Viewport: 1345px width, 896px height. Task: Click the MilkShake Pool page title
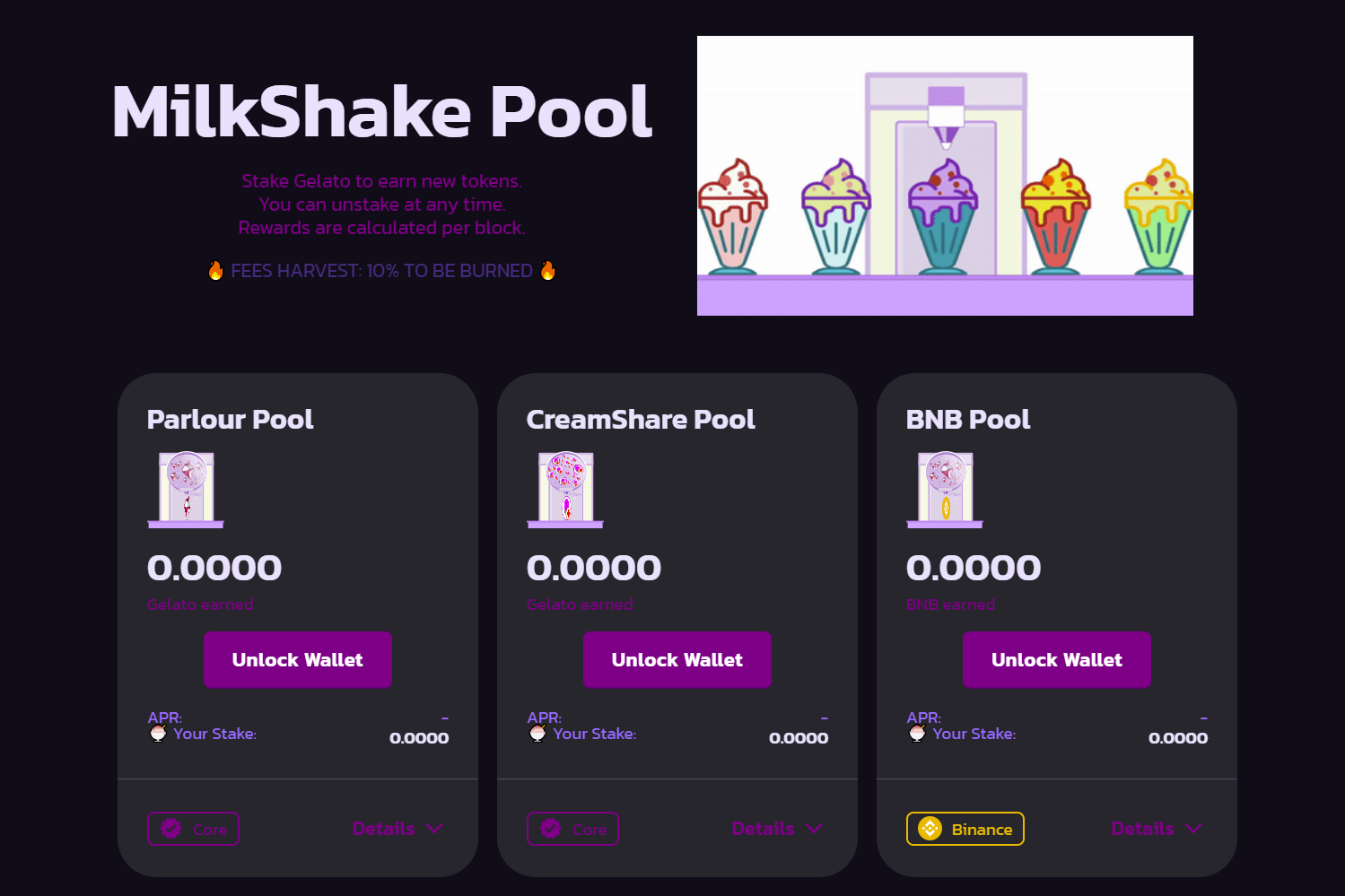[x=381, y=111]
